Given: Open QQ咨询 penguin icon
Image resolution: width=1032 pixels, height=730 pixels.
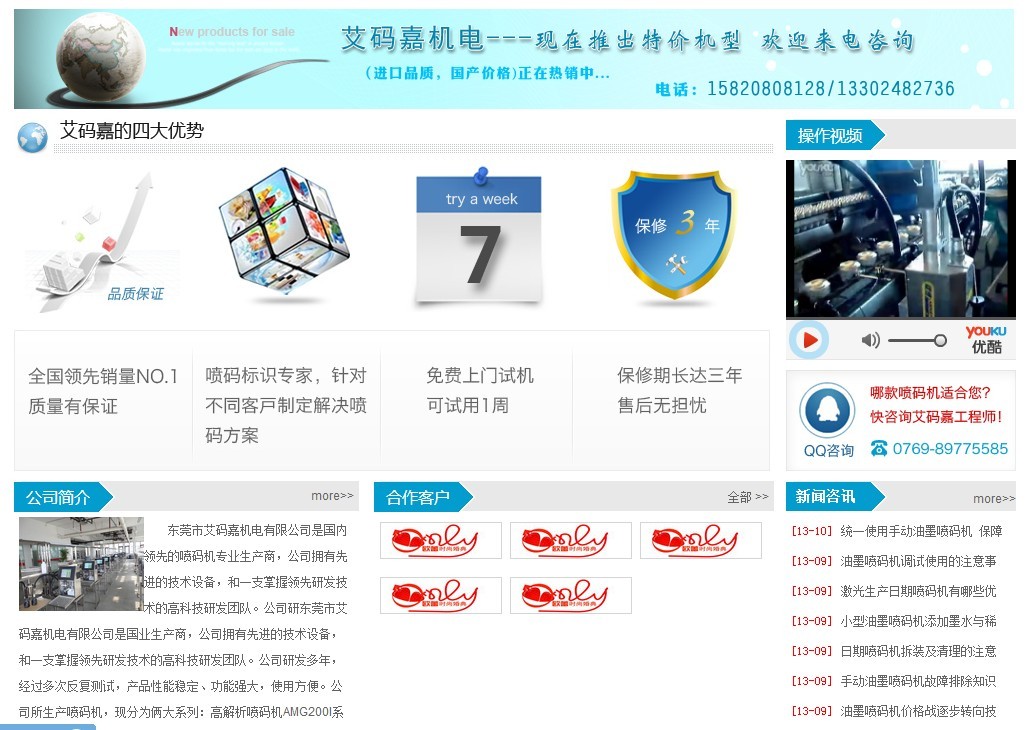Looking at the screenshot, I should [x=827, y=410].
